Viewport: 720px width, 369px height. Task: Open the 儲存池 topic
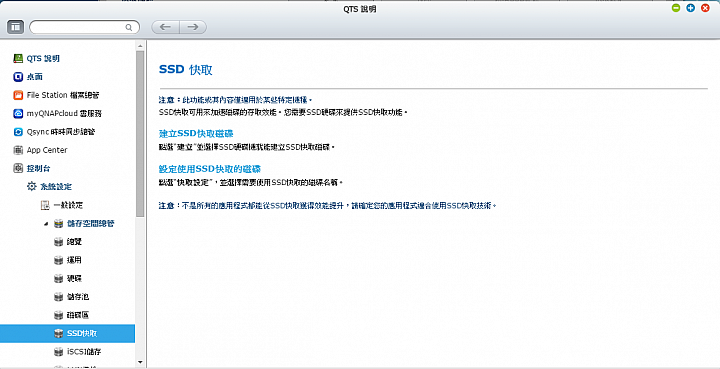tap(78, 297)
